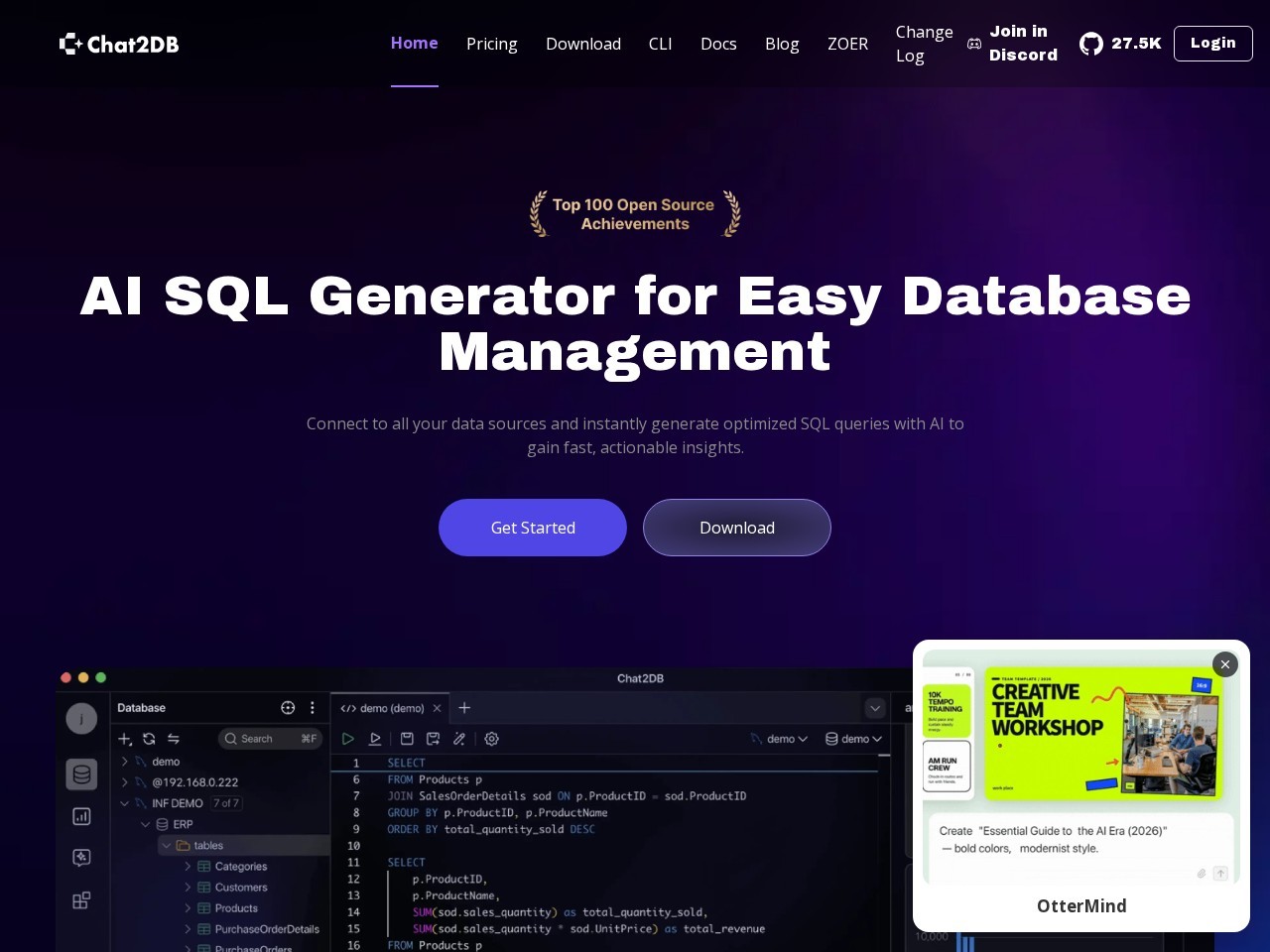This screenshot has height=952, width=1270.
Task: Close the OtterMind popup ad
Action: click(1225, 664)
